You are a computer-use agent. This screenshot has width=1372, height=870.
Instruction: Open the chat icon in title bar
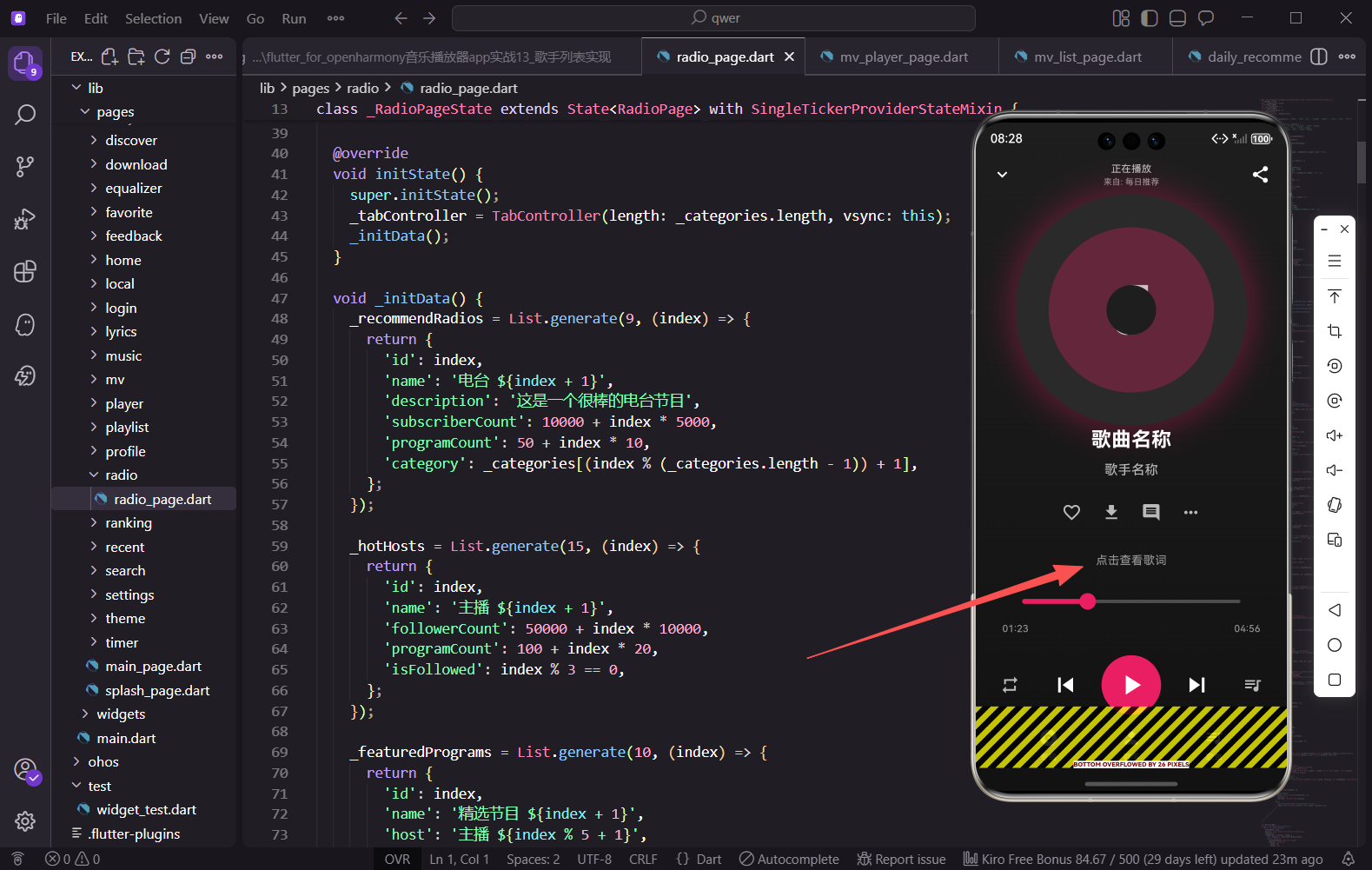[1206, 18]
